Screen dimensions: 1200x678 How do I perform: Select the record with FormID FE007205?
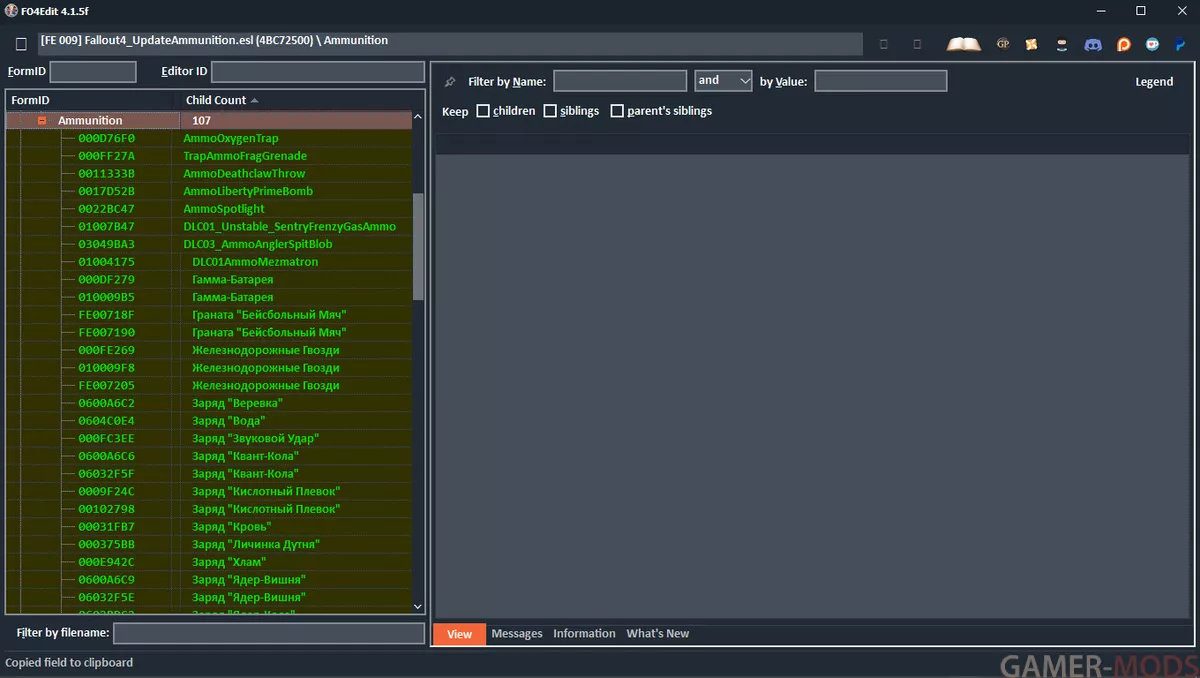pos(209,385)
